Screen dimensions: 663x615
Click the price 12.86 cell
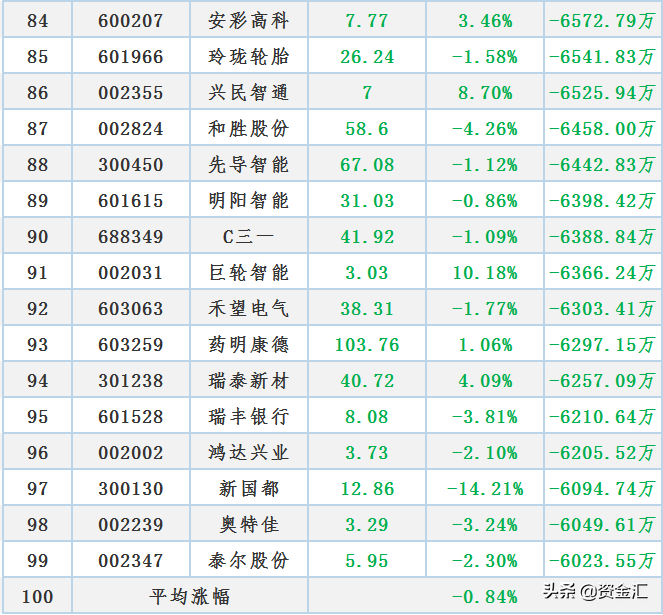point(367,489)
